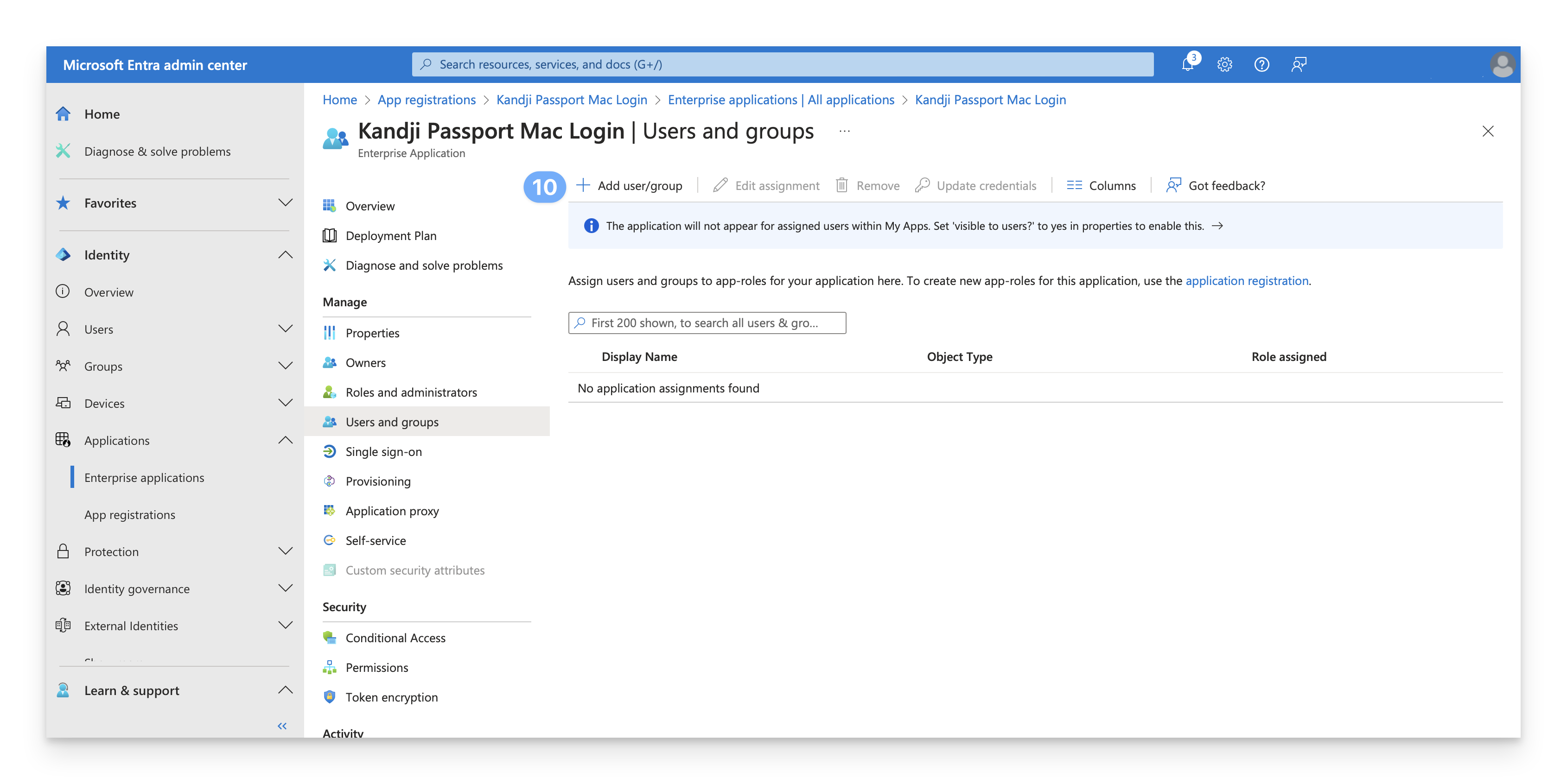Select App registrations in sidebar
Screen dimensions: 1567x784
129,515
